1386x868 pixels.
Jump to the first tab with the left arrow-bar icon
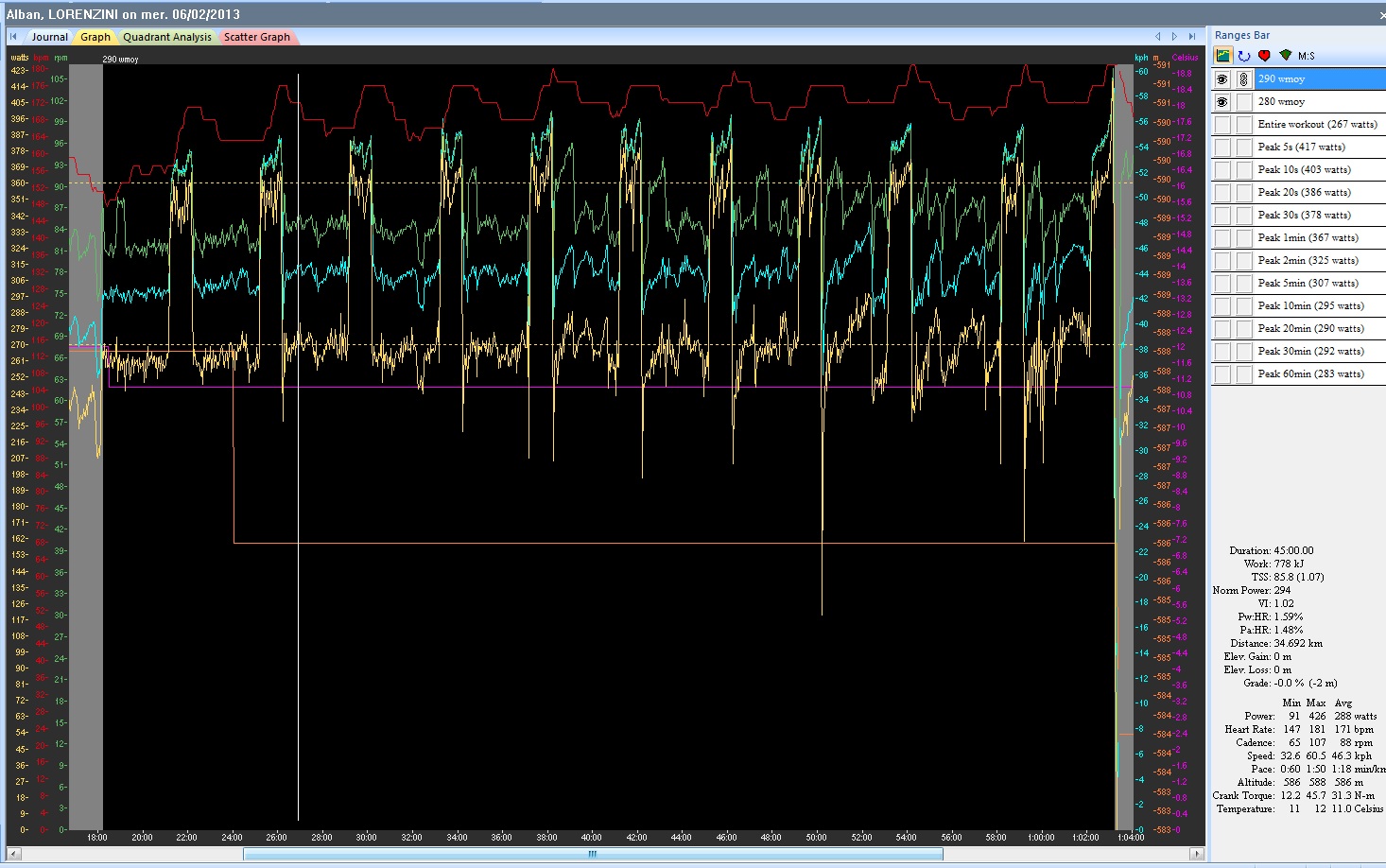click(x=13, y=37)
